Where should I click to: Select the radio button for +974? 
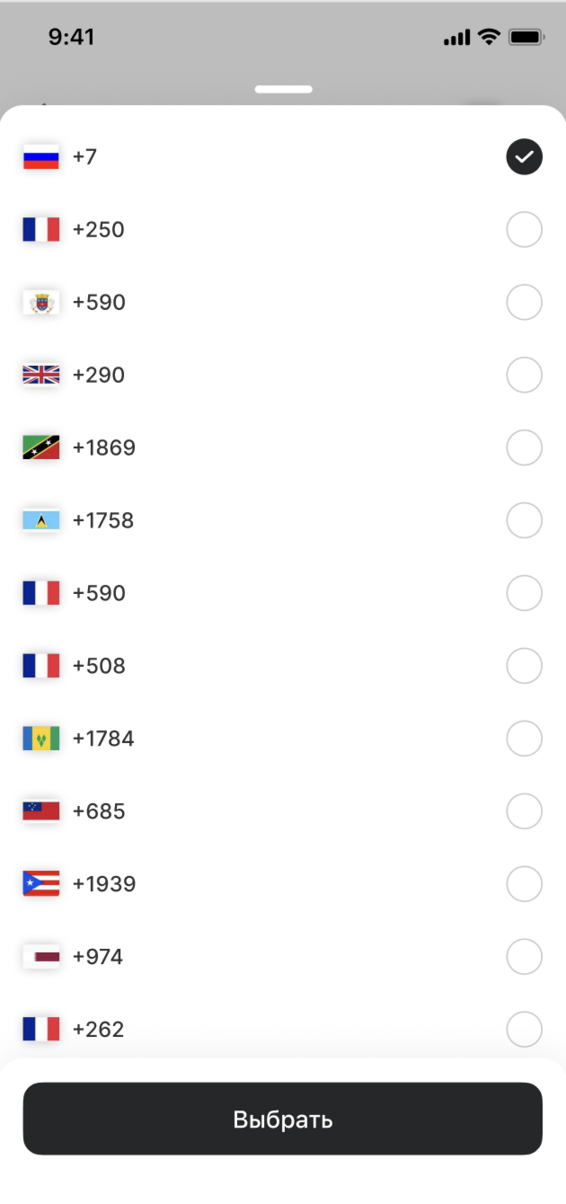pos(525,957)
